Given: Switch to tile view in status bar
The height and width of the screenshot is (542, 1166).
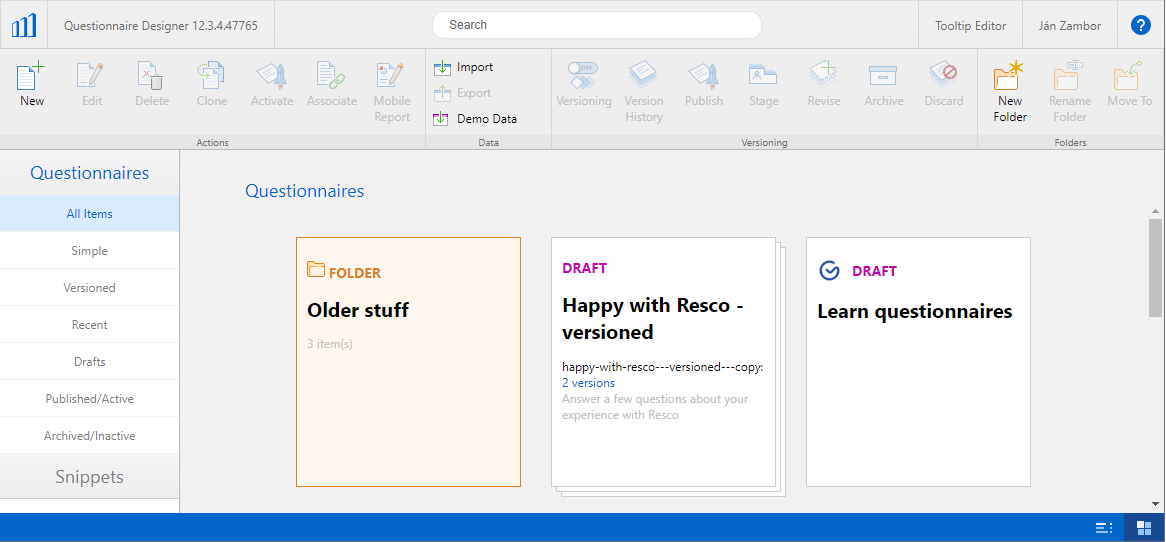Looking at the screenshot, I should click(1144, 527).
